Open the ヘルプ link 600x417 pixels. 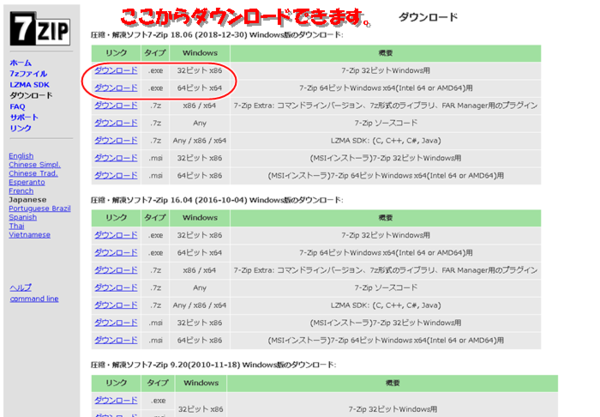[21, 288]
